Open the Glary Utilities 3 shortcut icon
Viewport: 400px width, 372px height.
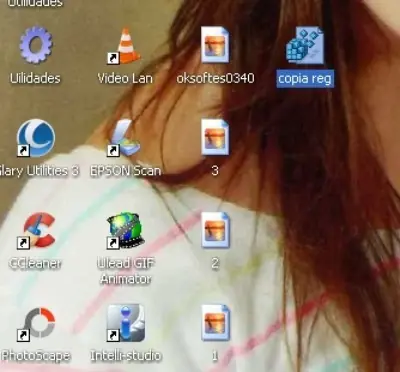coord(36,138)
